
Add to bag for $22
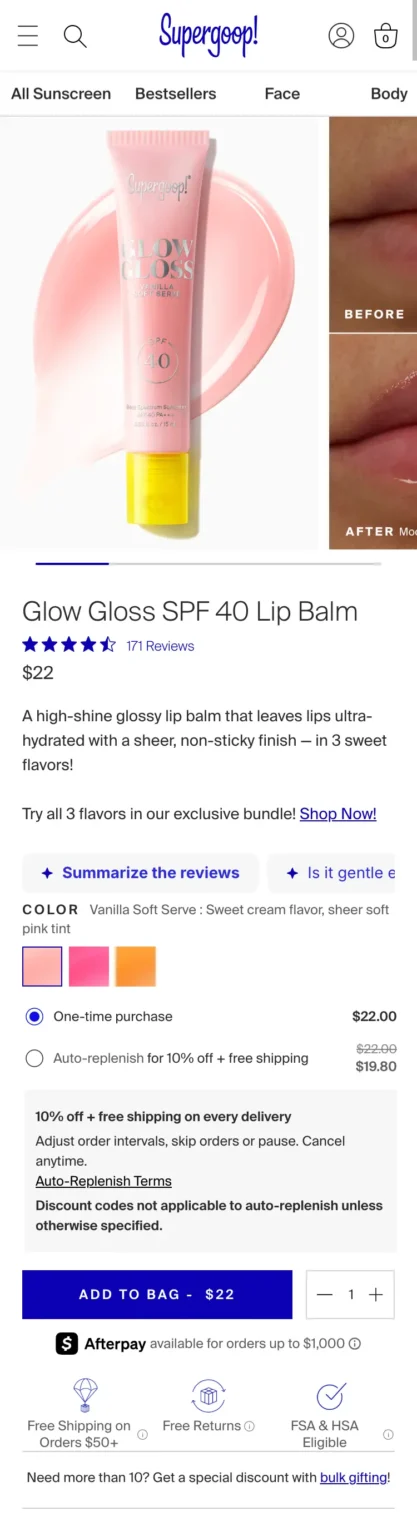[x=157, y=1294]
